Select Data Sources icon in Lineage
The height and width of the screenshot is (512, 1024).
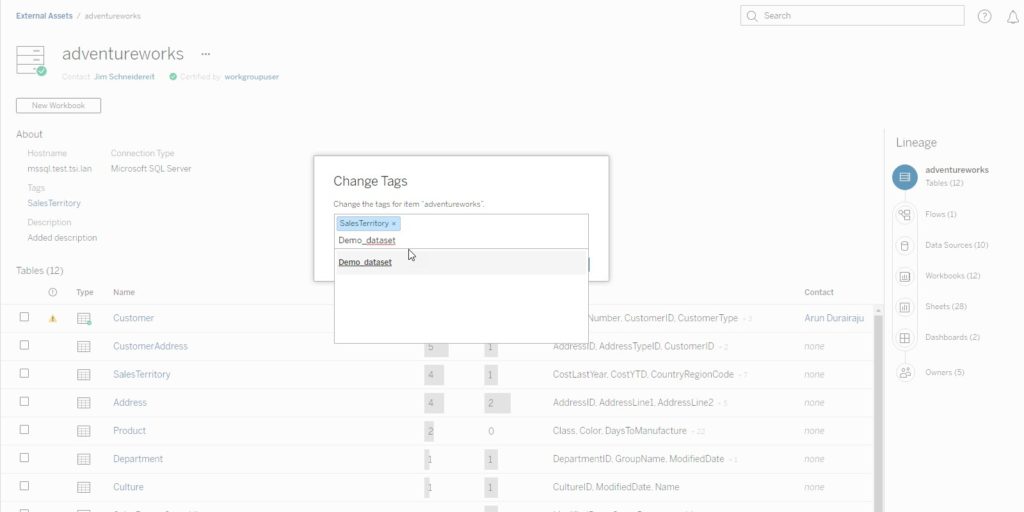904,246
